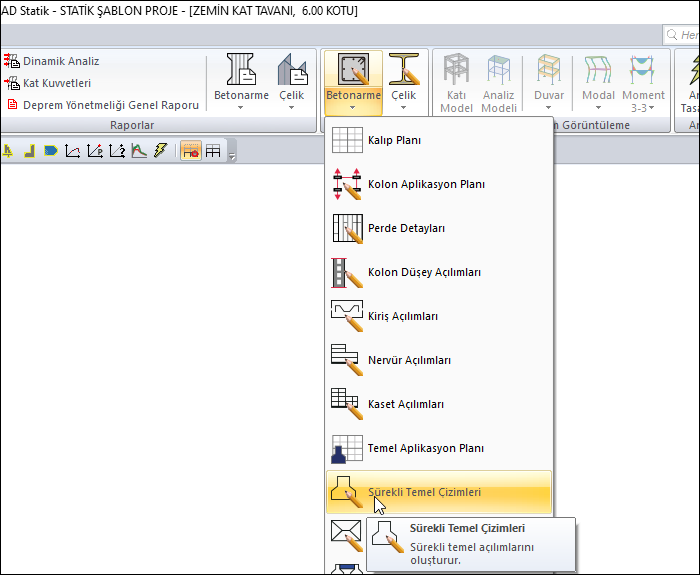Click the Temel Aplikasyon Planı icon
The height and width of the screenshot is (575, 700).
(x=346, y=448)
